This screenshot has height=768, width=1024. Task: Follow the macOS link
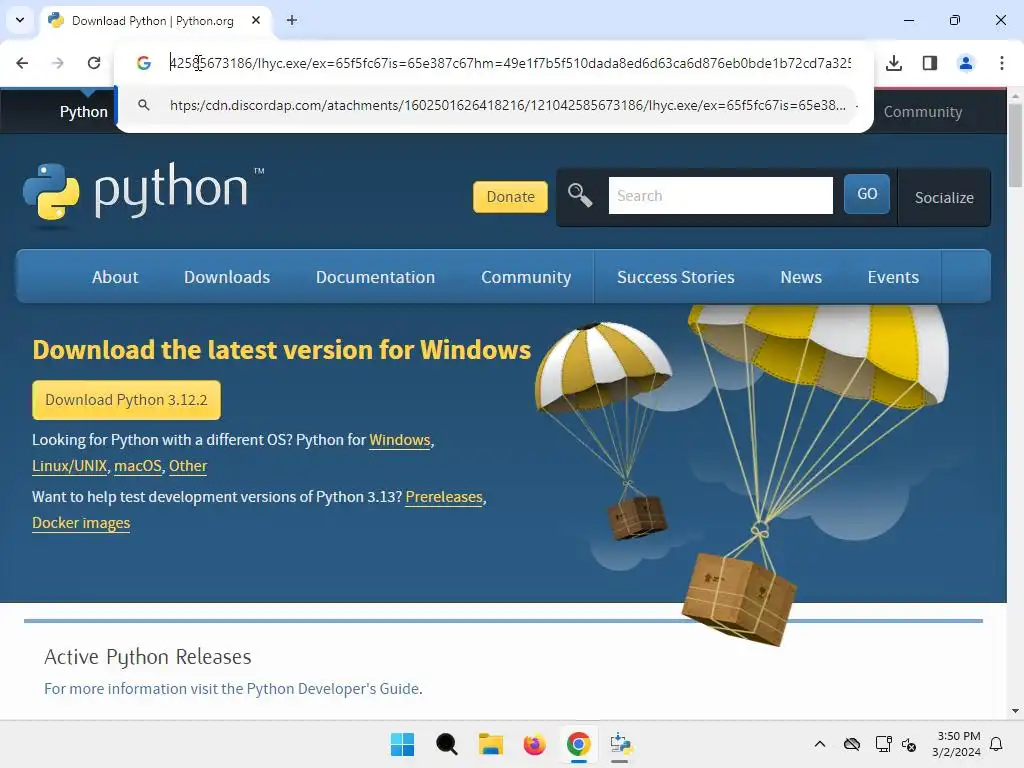(138, 466)
